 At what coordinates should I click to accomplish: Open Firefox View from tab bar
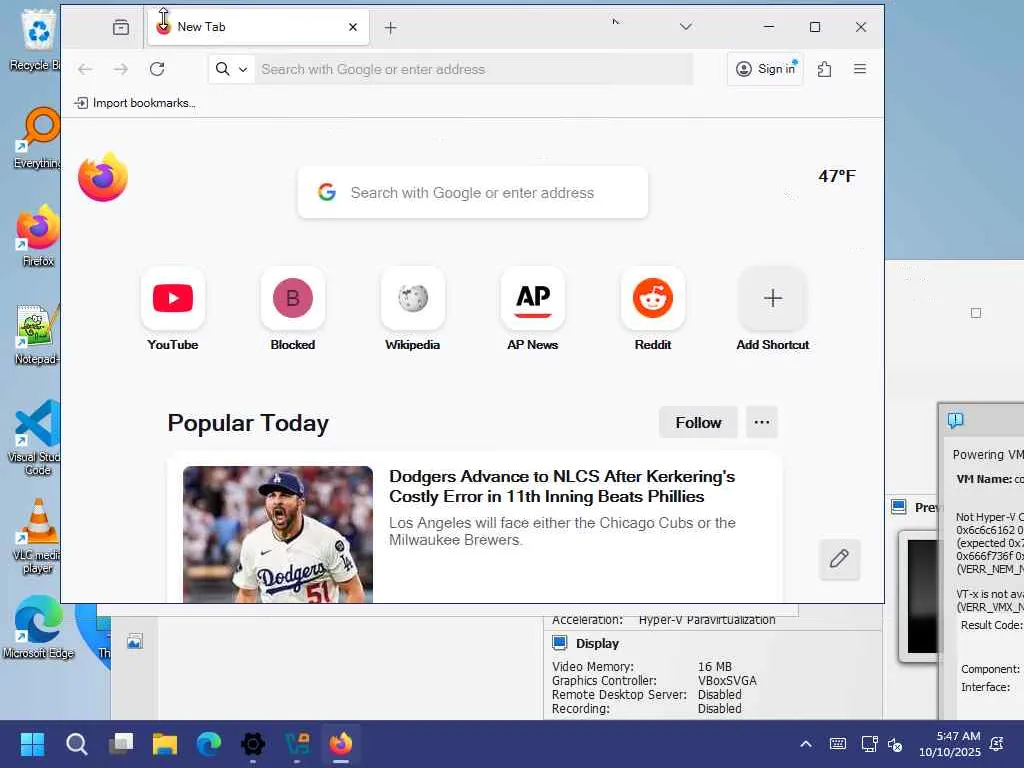(x=121, y=27)
